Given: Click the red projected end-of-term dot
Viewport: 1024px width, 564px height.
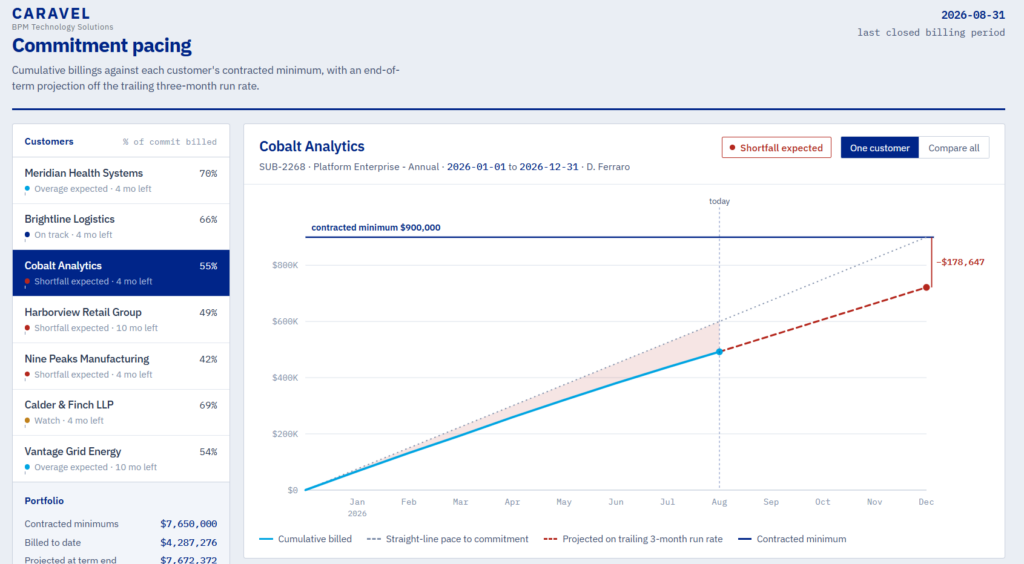Looking at the screenshot, I should (x=926, y=287).
